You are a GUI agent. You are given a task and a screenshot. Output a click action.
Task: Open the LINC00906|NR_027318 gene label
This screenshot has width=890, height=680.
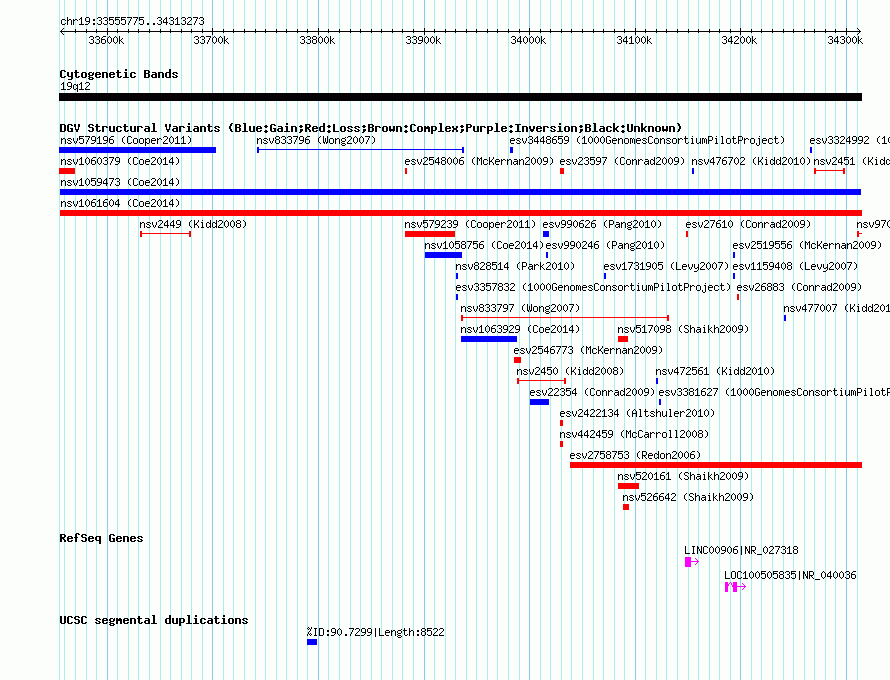tap(741, 550)
